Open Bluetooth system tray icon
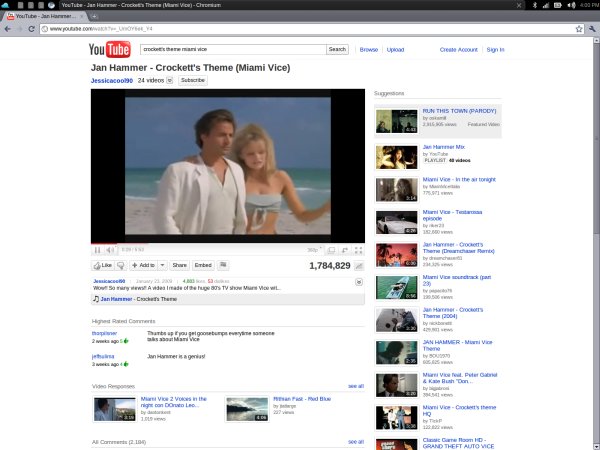This screenshot has height=450, width=600. coord(535,5)
